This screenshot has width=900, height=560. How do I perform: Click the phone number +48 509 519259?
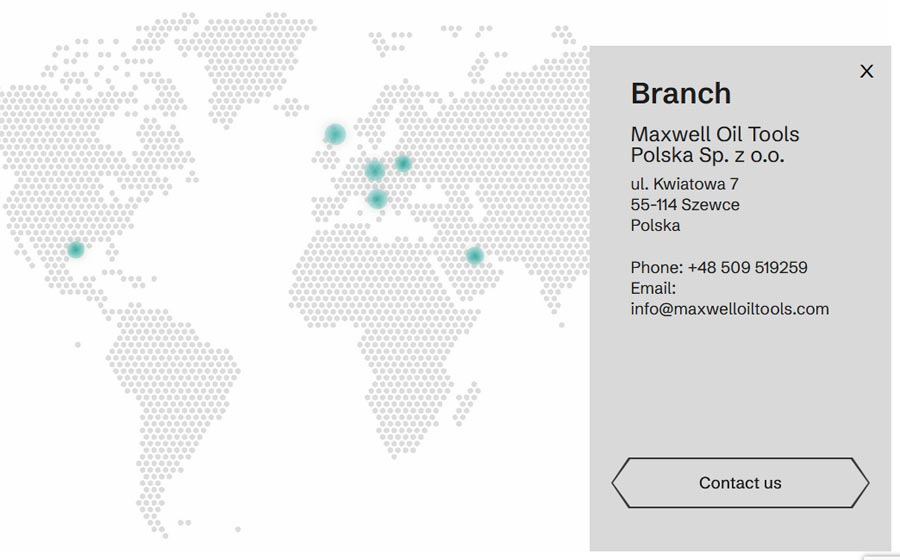click(747, 267)
